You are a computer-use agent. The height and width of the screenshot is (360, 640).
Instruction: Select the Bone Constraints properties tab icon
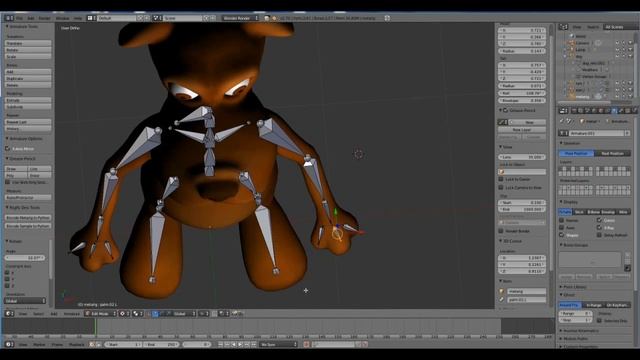click(x=628, y=111)
